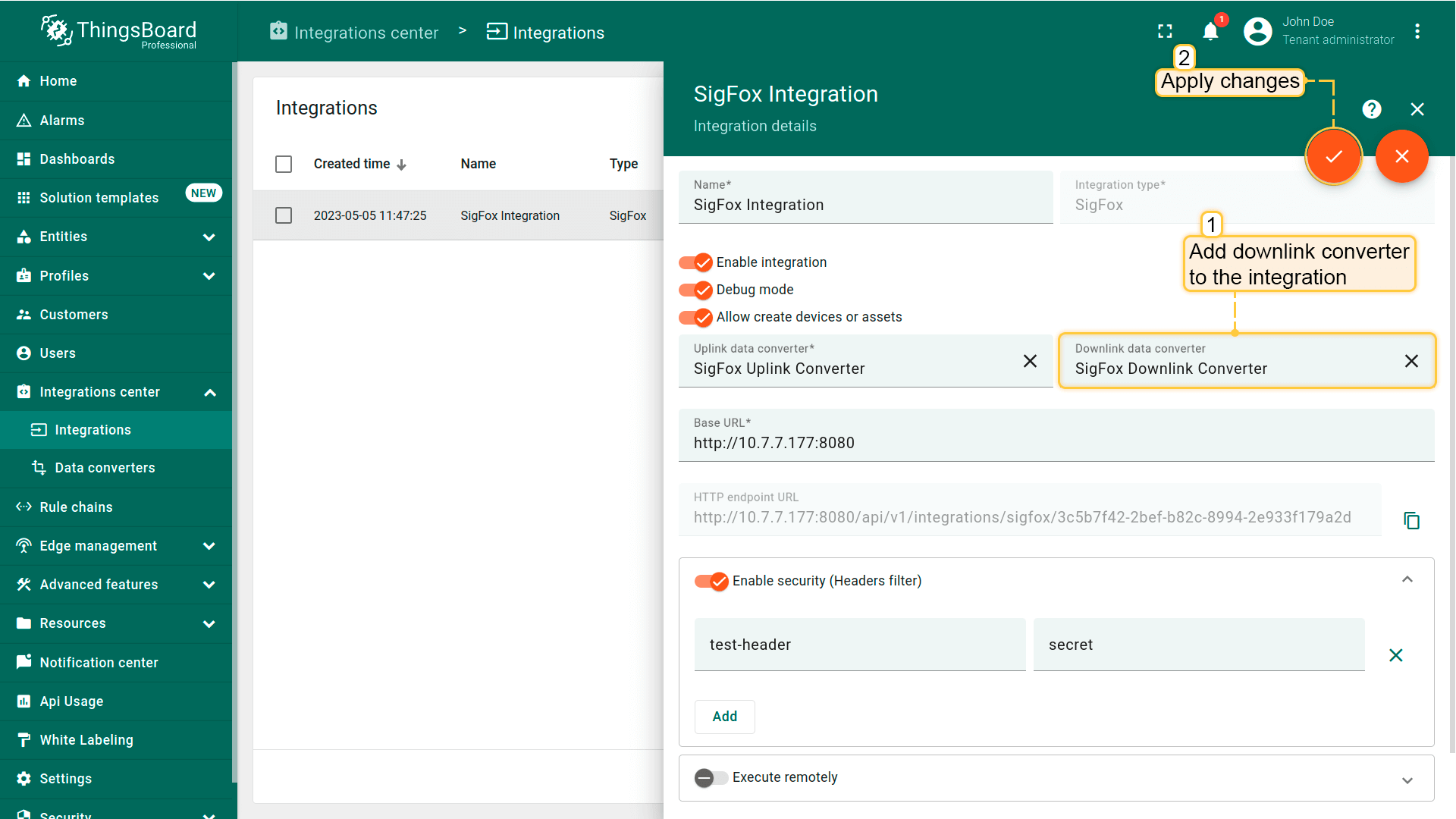Open the three-dot user menu
Screen dimensions: 1456x819
pos(1417,32)
